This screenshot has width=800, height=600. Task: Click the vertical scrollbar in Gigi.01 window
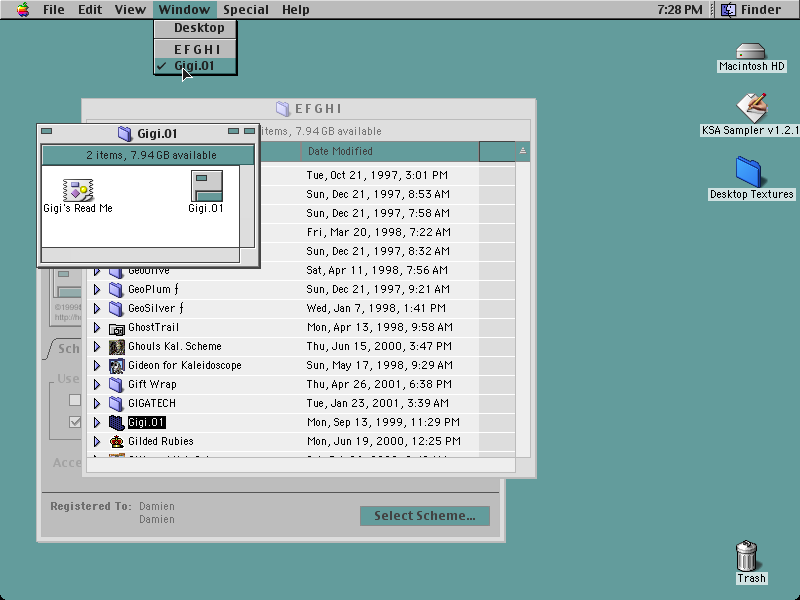tap(247, 206)
